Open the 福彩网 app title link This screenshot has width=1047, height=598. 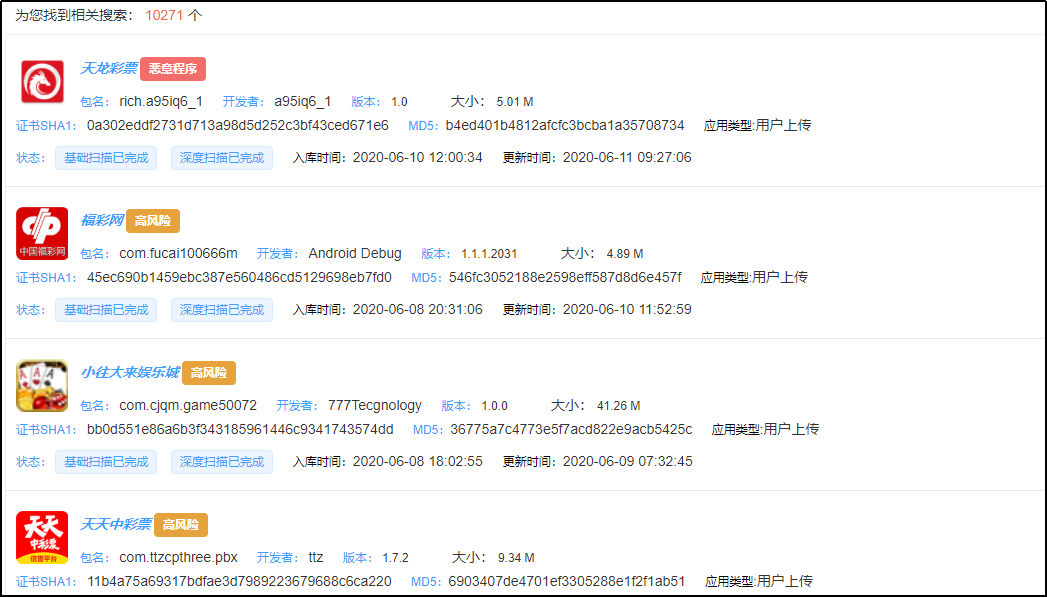101,220
